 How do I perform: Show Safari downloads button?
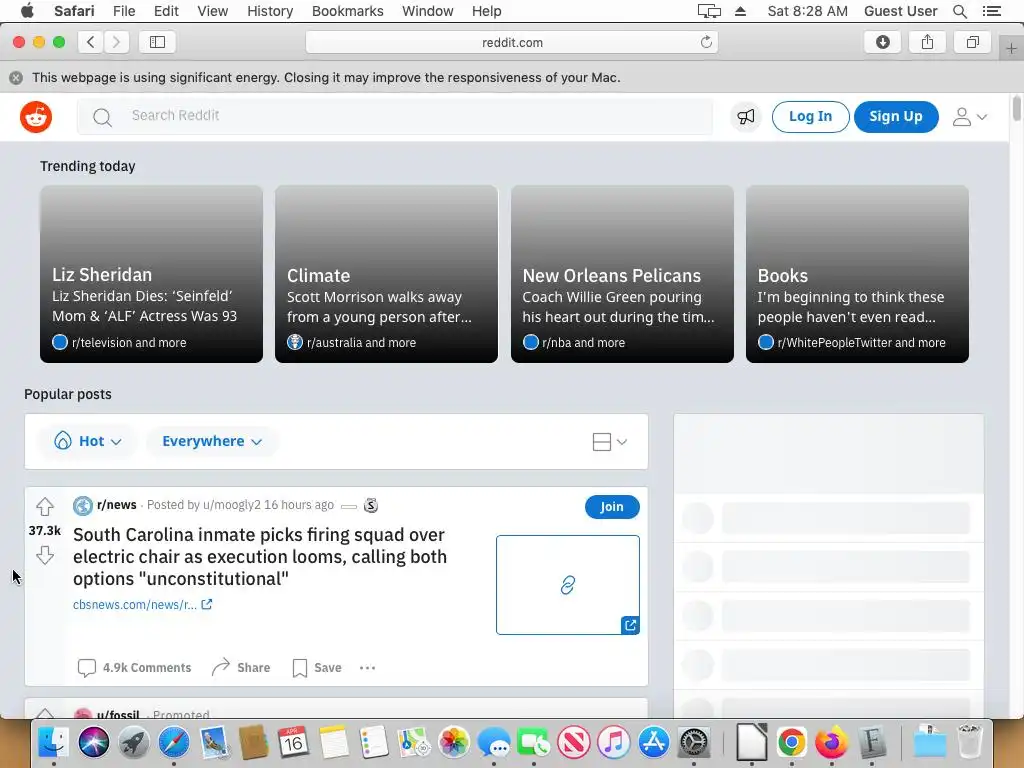point(882,42)
